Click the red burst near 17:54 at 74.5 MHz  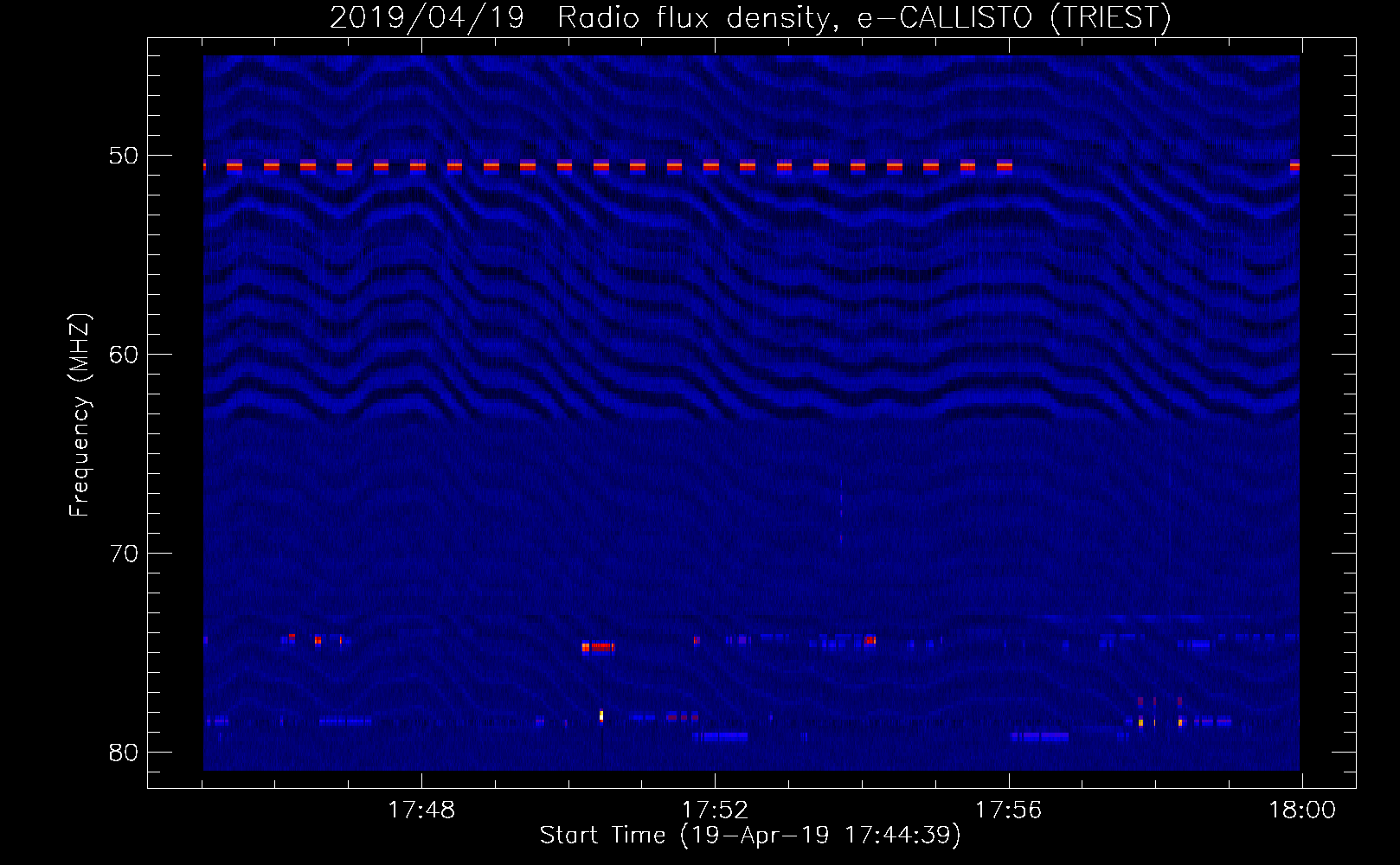tap(870, 640)
